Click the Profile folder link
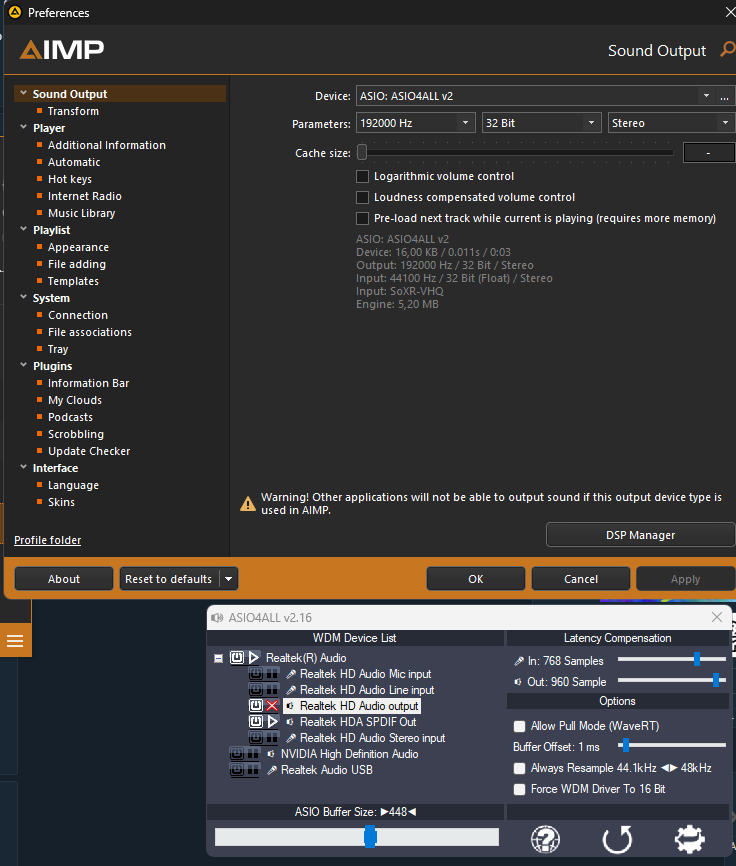This screenshot has height=866, width=736. (48, 540)
